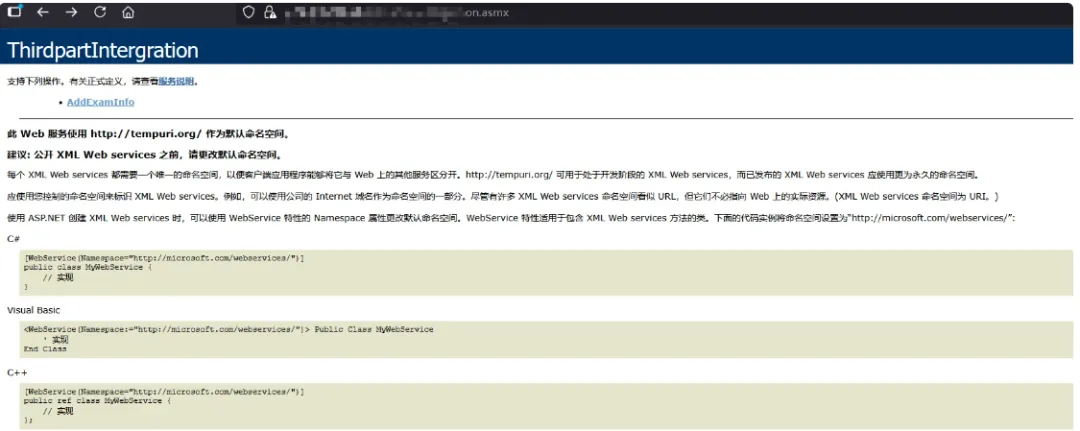Click the bold line mentioning http://tempuri.org/ namespace

pyautogui.click(x=149, y=134)
